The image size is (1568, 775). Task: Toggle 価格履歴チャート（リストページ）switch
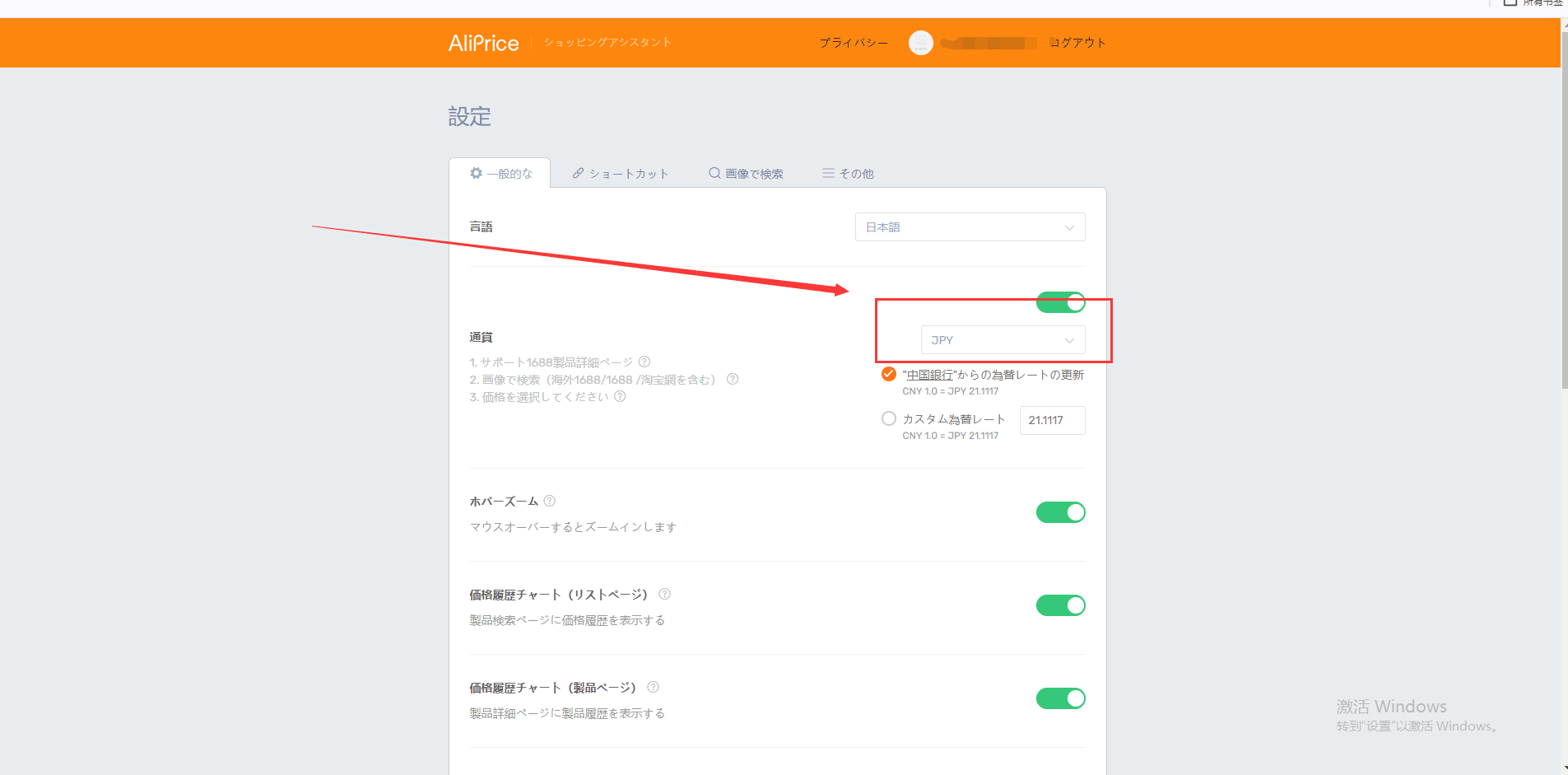click(1060, 605)
